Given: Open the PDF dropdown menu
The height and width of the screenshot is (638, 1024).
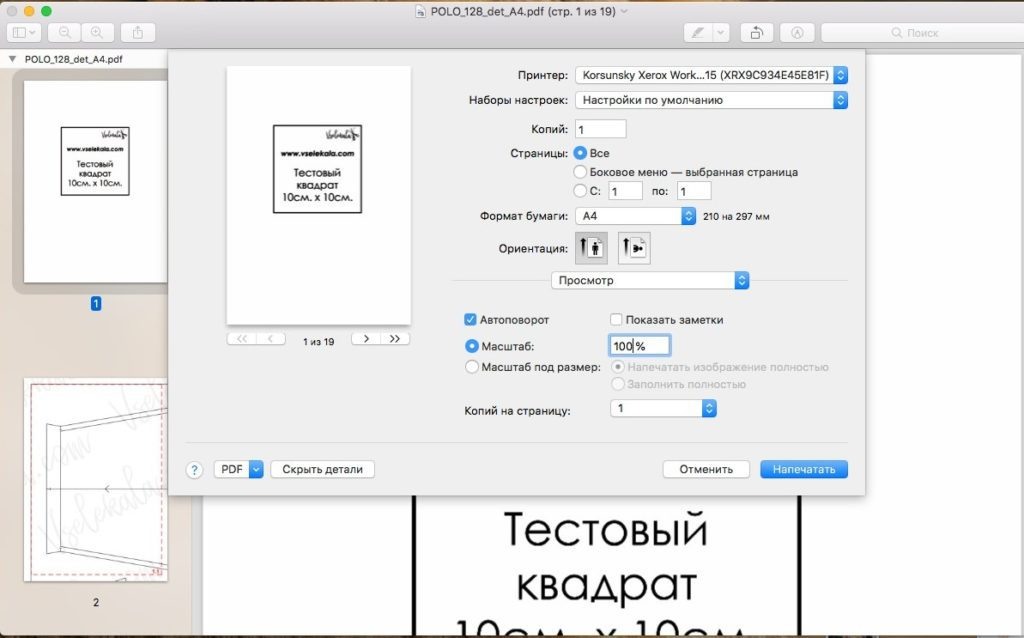Looking at the screenshot, I should [238, 468].
